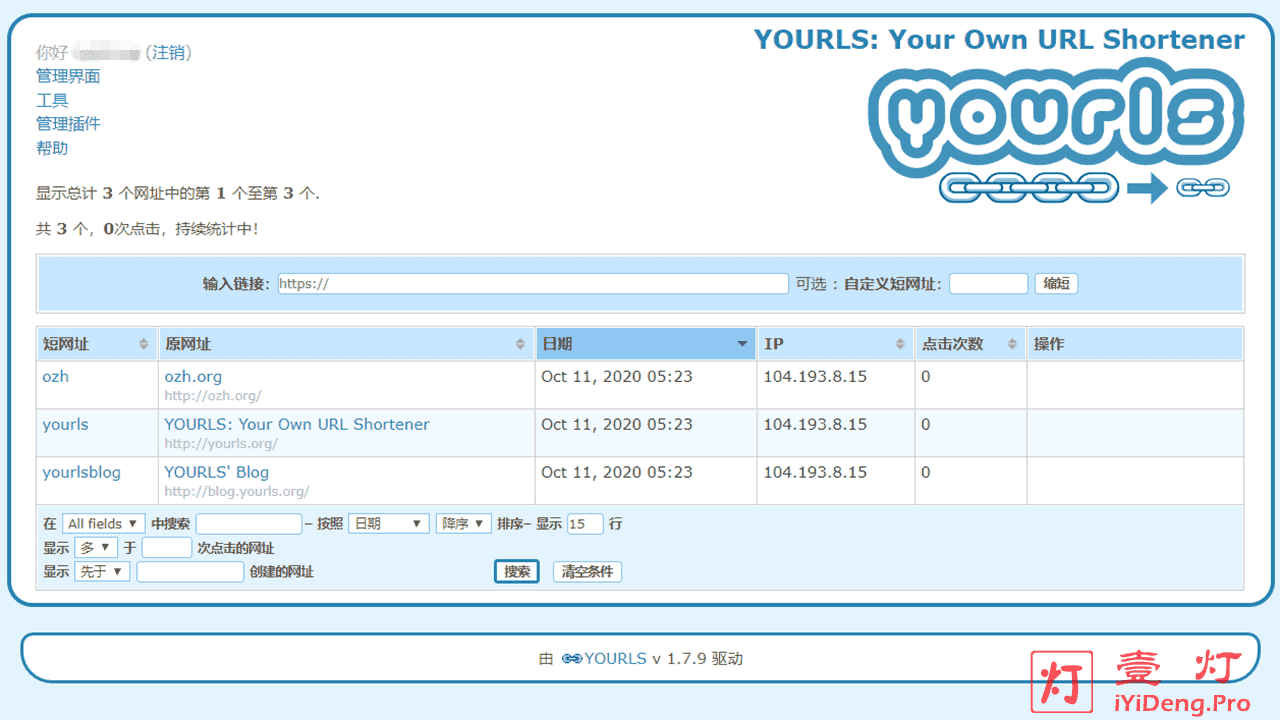
Task: Open the yourlsblog short URL link
Action: coord(81,473)
